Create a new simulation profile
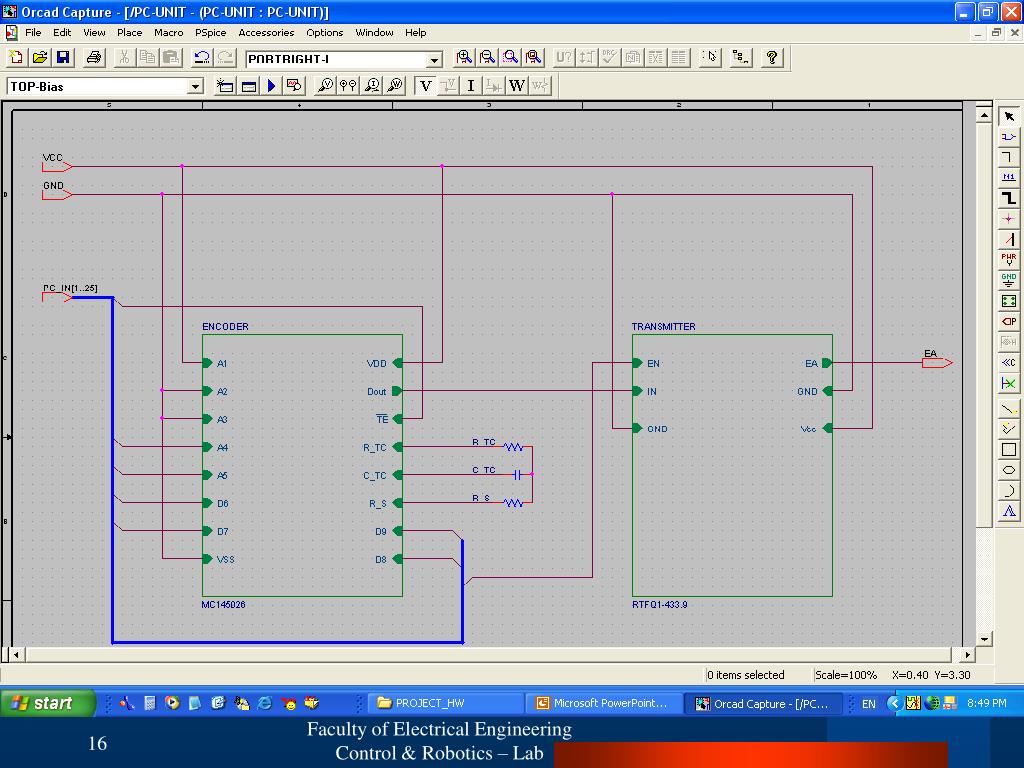Image resolution: width=1024 pixels, height=768 pixels. (x=225, y=86)
